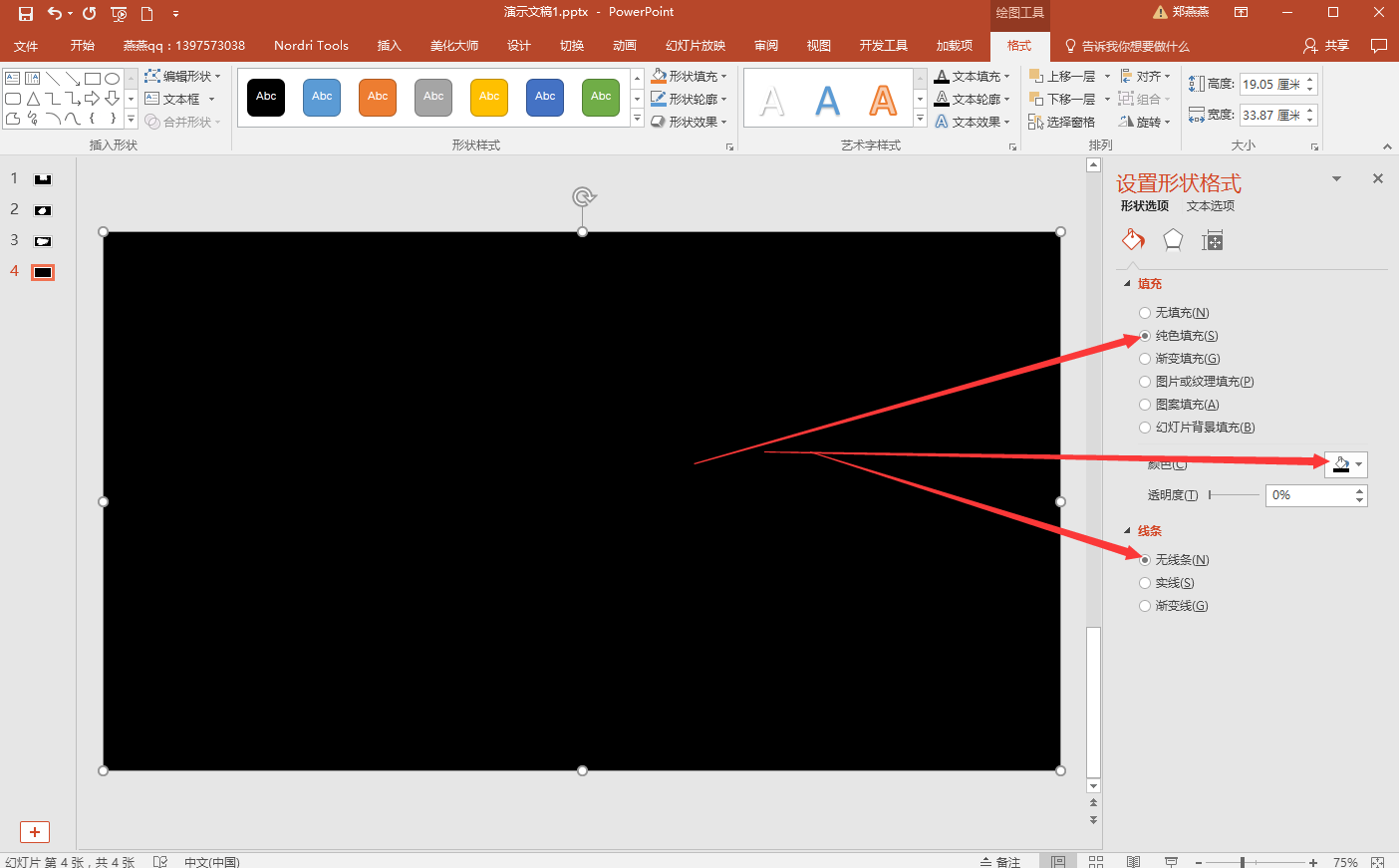Collapse the 填充 section
Image resolution: width=1399 pixels, height=868 pixels.
click(x=1128, y=284)
